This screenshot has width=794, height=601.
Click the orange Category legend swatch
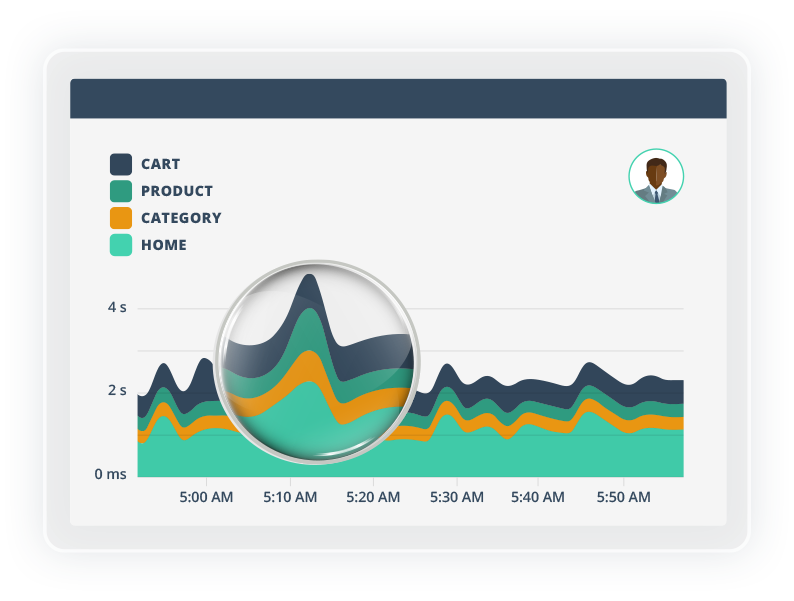point(121,218)
